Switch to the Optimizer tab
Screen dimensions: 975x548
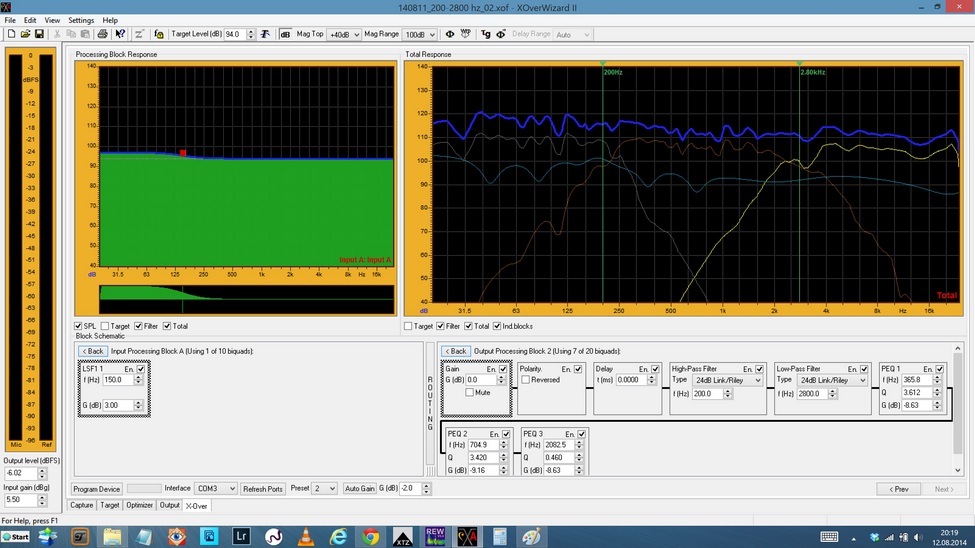tap(139, 505)
